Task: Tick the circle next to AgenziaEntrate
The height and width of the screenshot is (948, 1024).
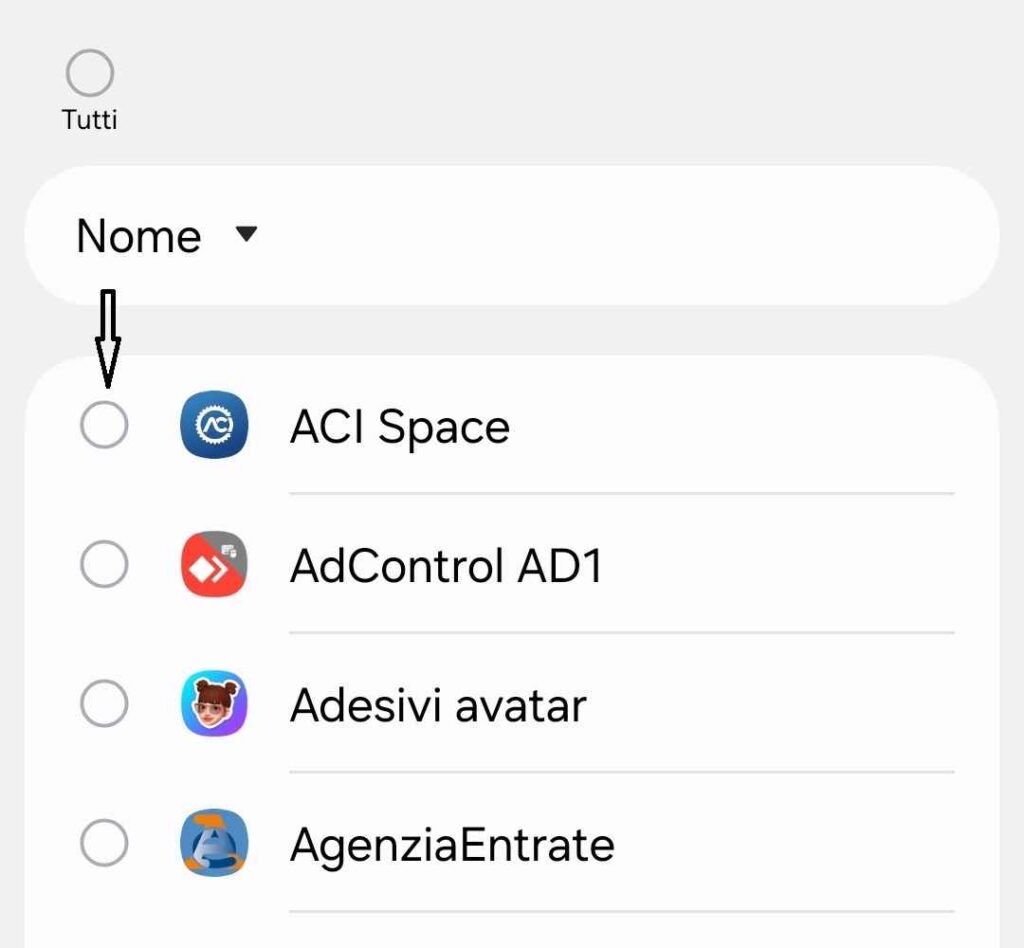Action: 103,843
